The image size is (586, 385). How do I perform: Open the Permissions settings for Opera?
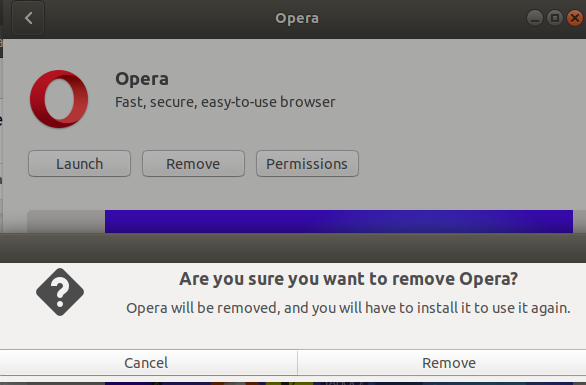[x=307, y=164]
